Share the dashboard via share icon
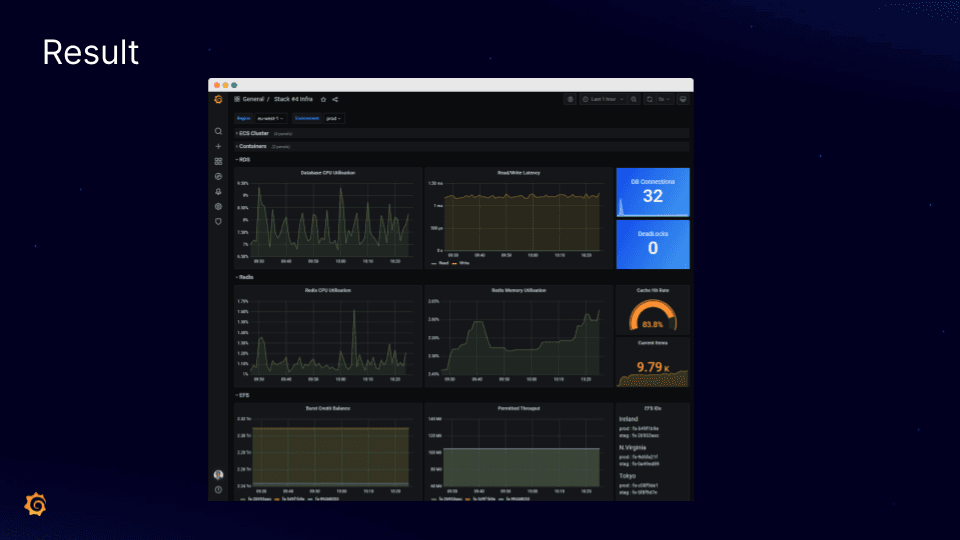The width and height of the screenshot is (960, 540). click(335, 99)
